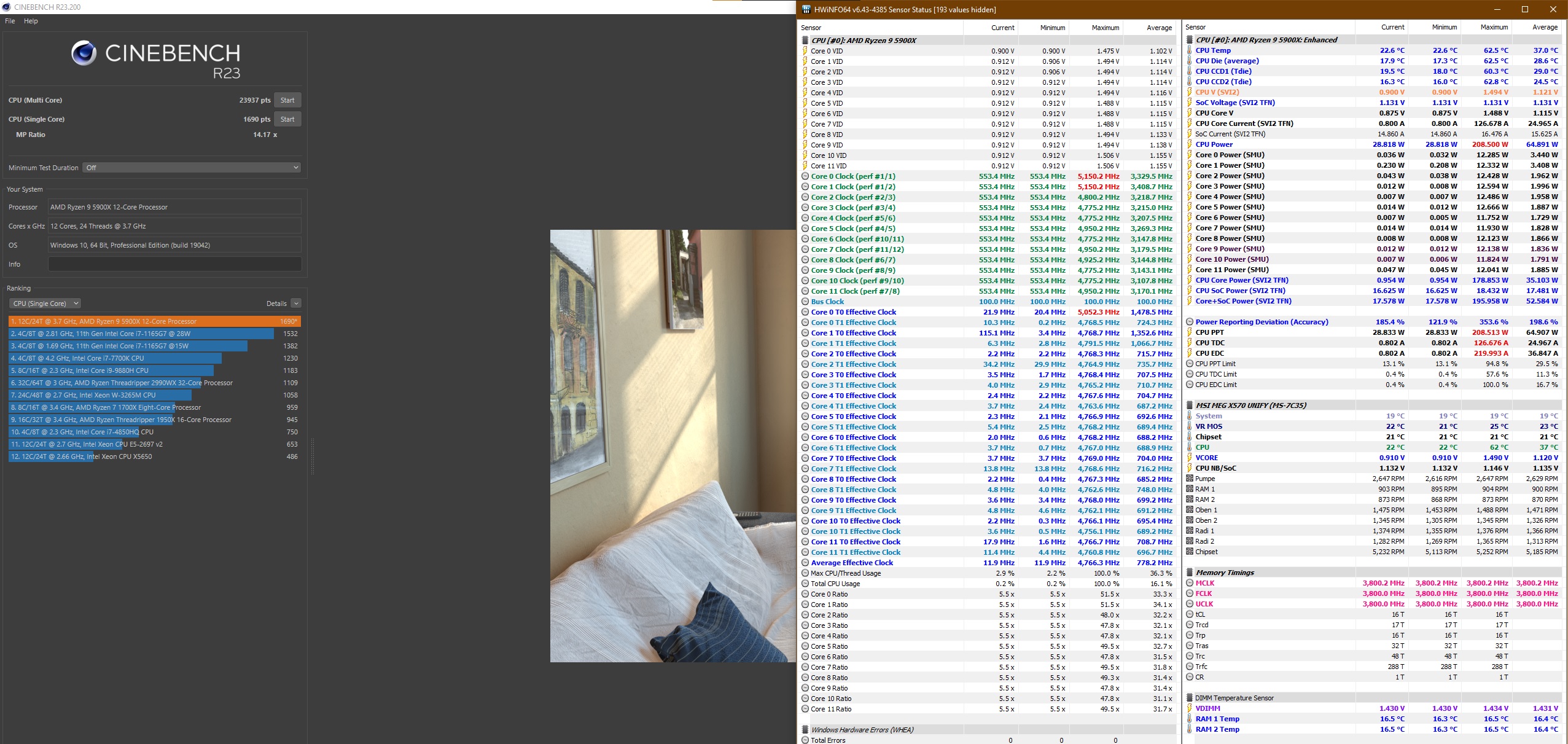Click the Info input field
This screenshot has width=1568, height=744.
(174, 264)
